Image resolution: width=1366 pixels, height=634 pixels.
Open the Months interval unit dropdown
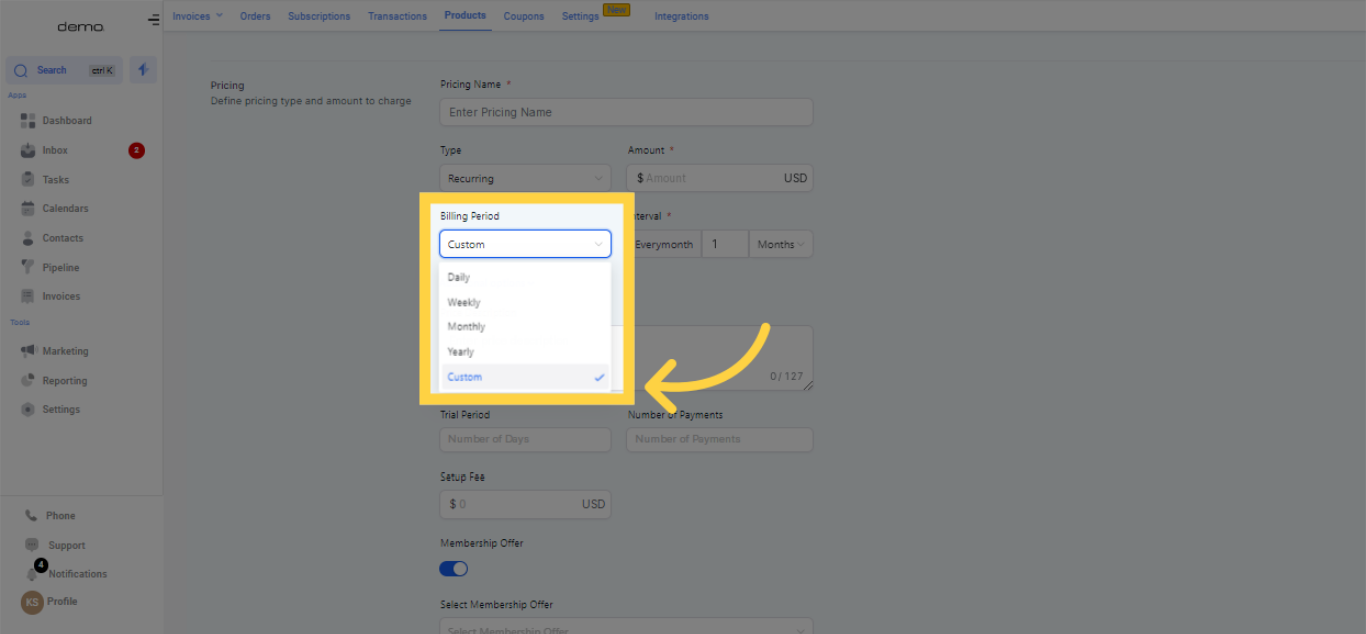click(x=782, y=245)
